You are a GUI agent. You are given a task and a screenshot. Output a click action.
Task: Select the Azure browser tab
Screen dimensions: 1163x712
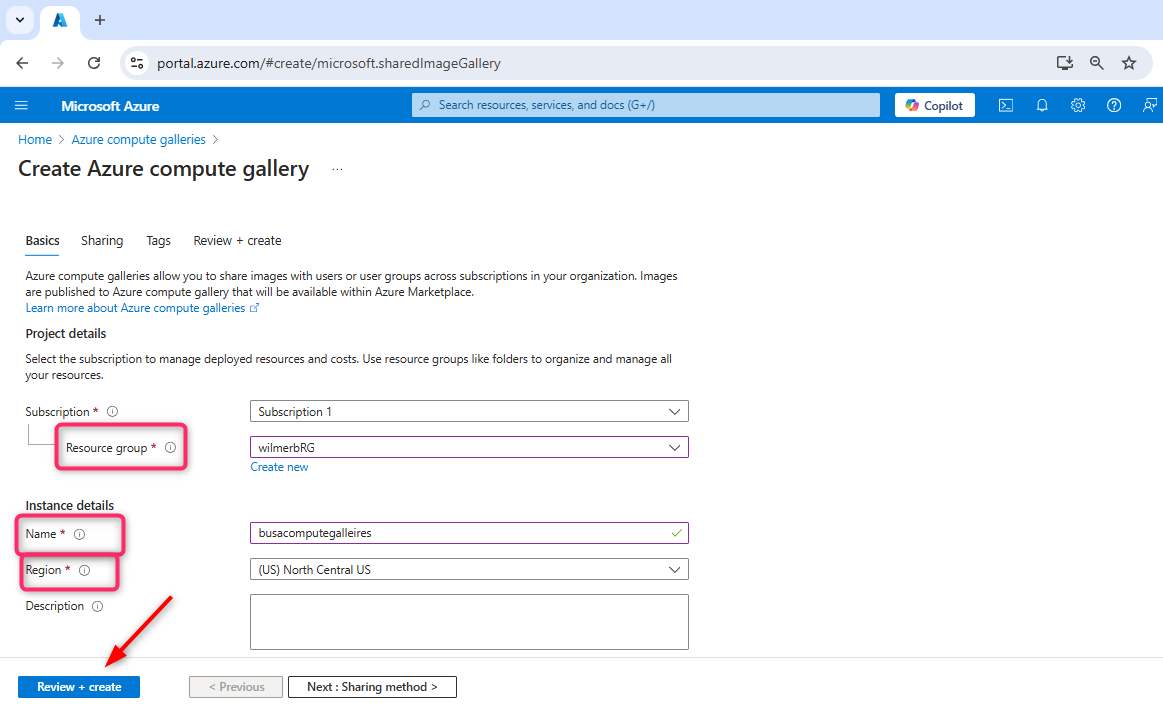[x=60, y=20]
